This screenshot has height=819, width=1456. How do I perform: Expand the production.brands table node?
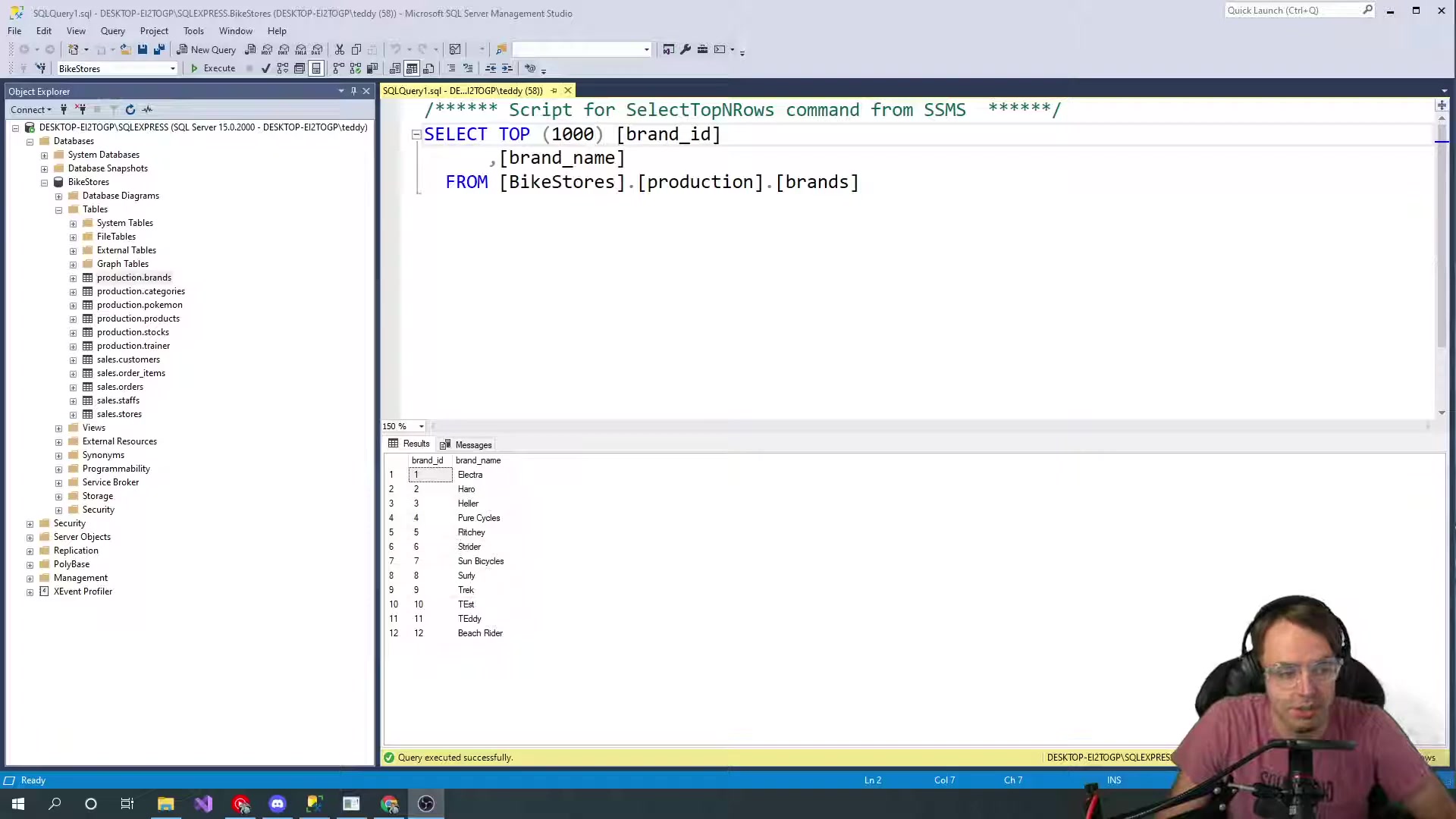pos(74,278)
